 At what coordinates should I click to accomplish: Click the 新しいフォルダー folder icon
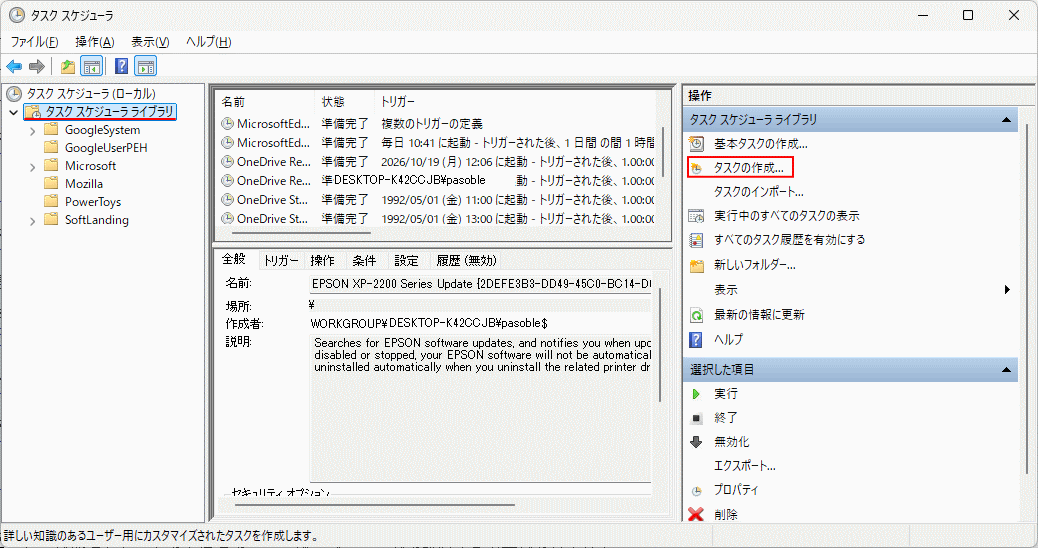(x=696, y=265)
